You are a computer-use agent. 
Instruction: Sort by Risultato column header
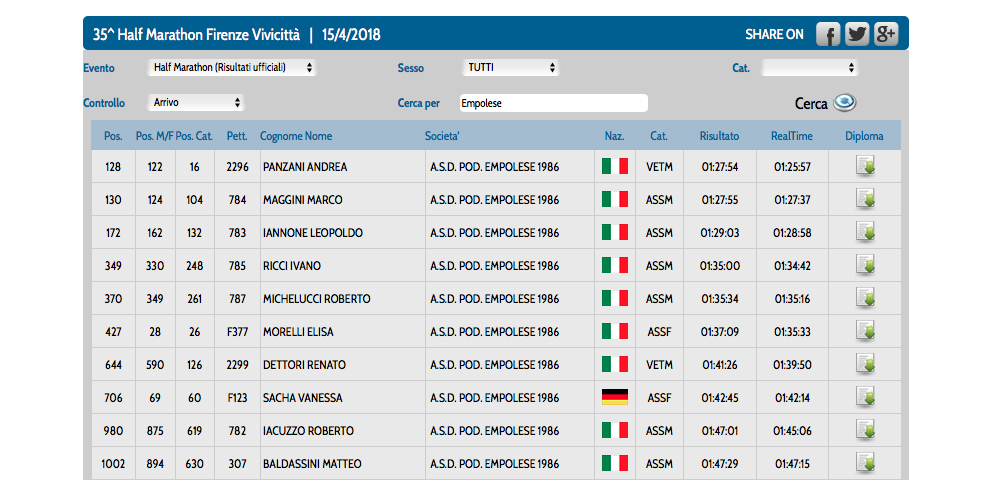[x=719, y=136]
